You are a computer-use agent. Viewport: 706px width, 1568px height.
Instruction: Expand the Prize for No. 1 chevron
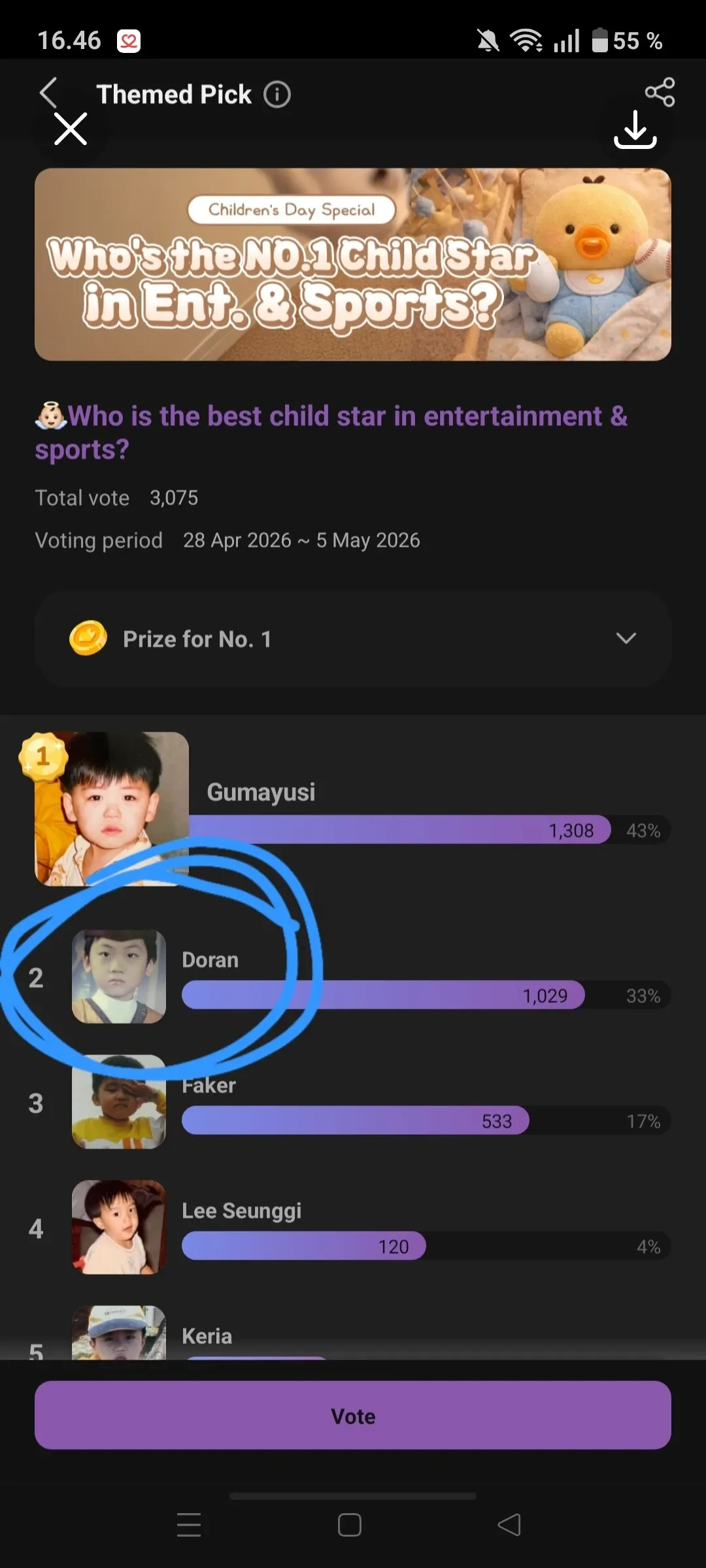tap(626, 638)
